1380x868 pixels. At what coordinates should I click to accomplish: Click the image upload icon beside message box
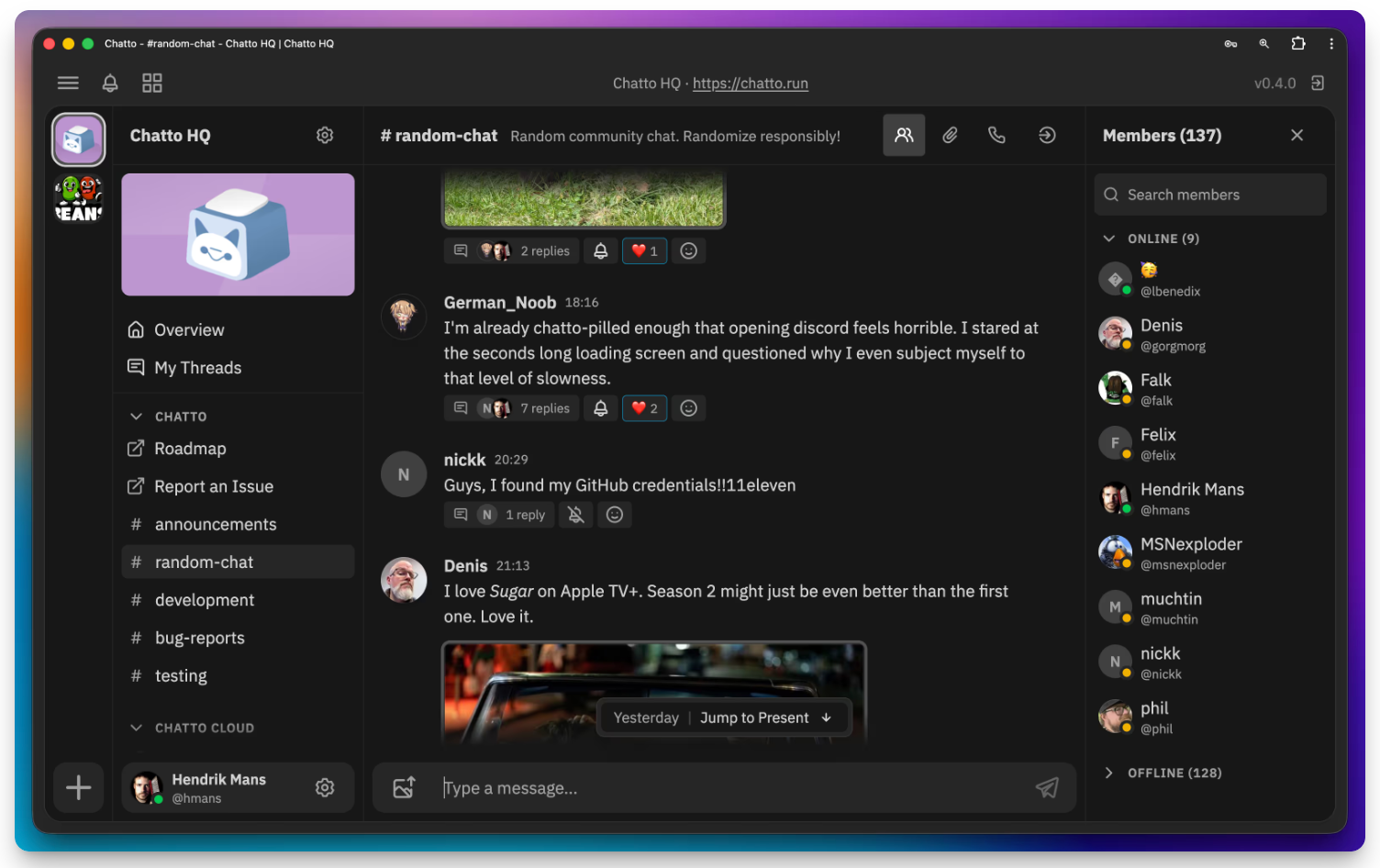(404, 787)
